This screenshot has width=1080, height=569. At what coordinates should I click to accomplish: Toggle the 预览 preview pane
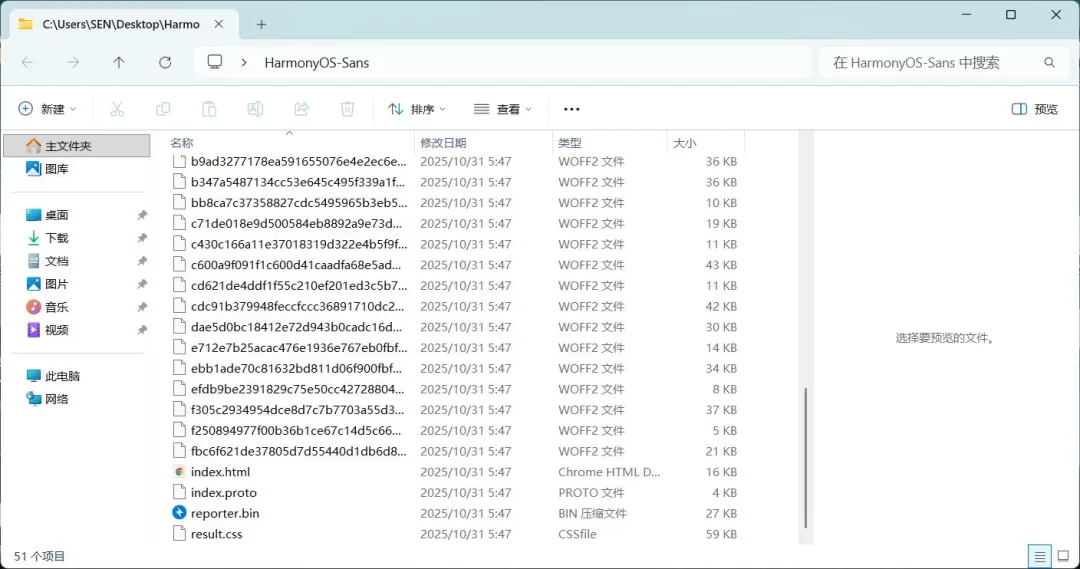click(x=1034, y=109)
